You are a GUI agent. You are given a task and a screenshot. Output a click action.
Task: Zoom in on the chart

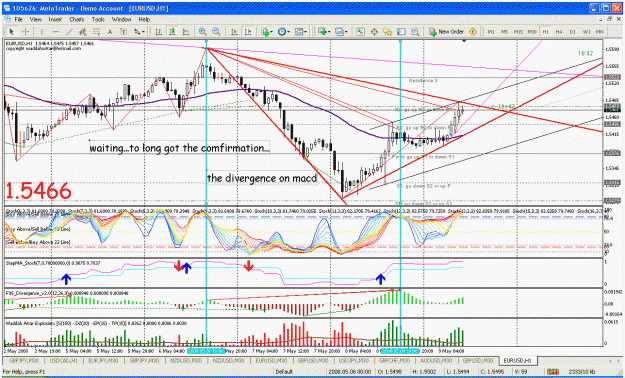pyautogui.click(x=202, y=32)
